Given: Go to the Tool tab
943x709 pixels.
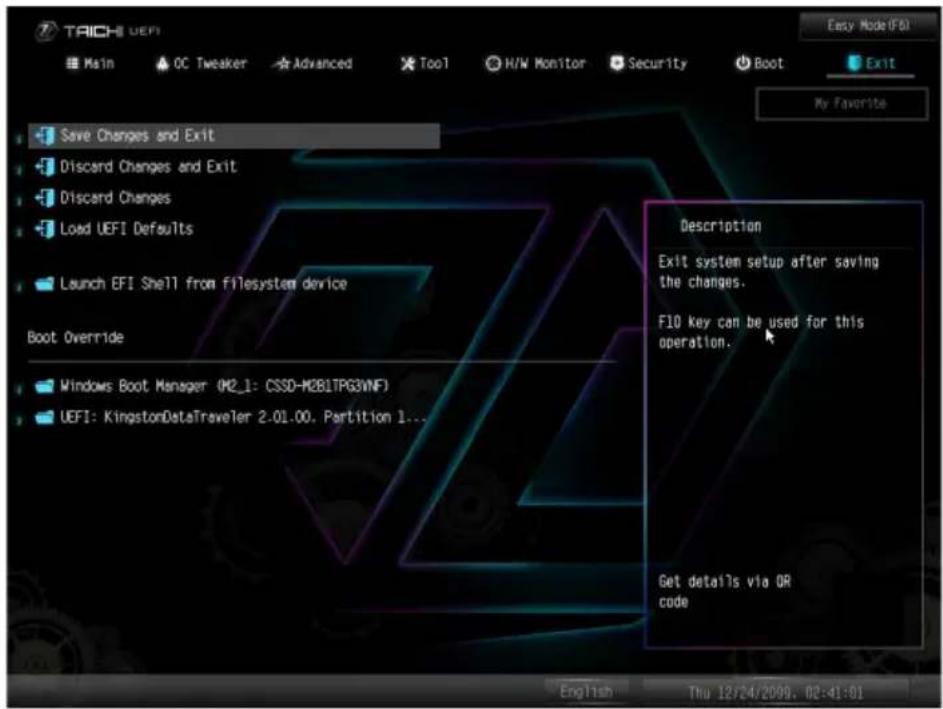Looking at the screenshot, I should pos(425,63).
